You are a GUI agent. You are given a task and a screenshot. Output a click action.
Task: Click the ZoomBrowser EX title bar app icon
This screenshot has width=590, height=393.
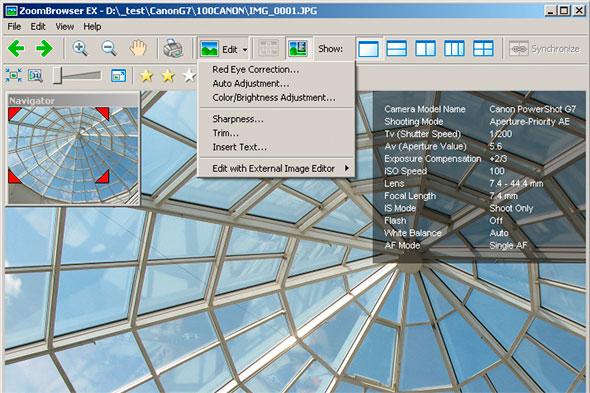tap(11, 11)
